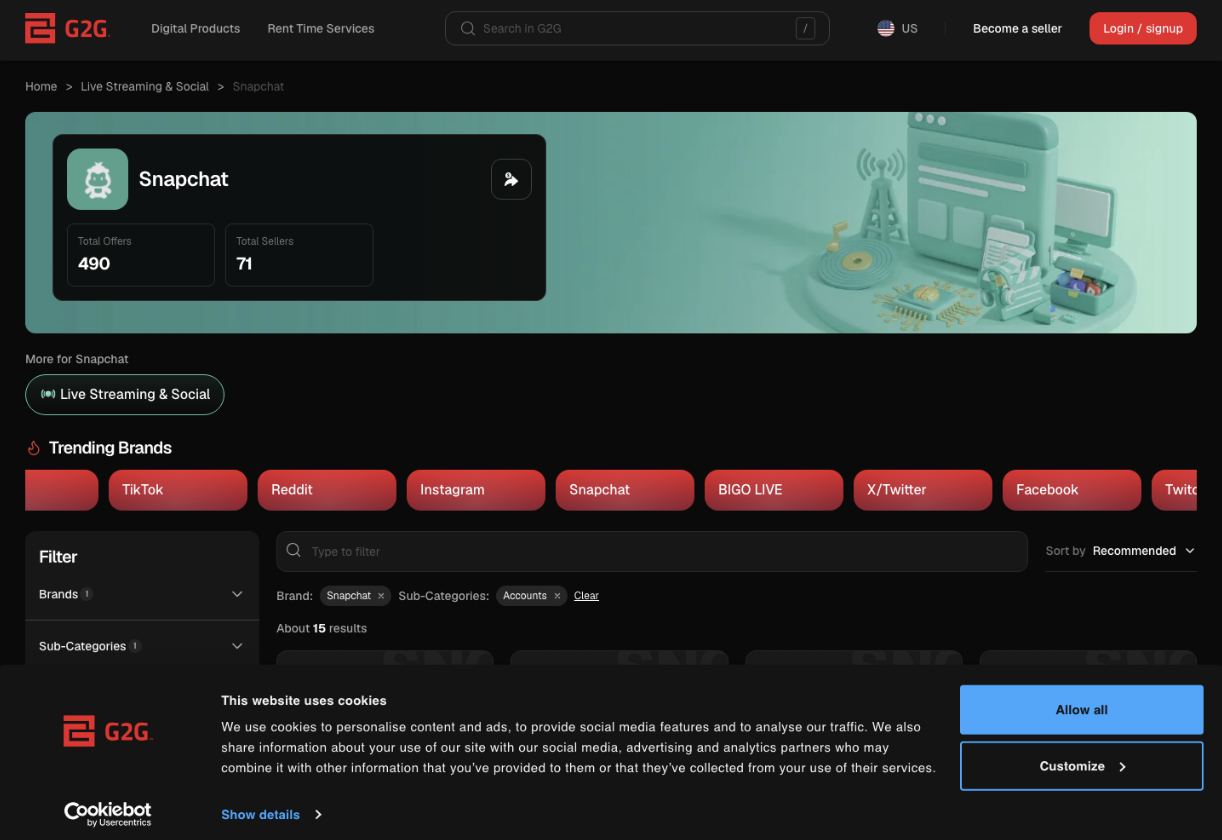Focus the Search in G2G field
Viewport: 1222px width, 840px height.
[x=637, y=29]
